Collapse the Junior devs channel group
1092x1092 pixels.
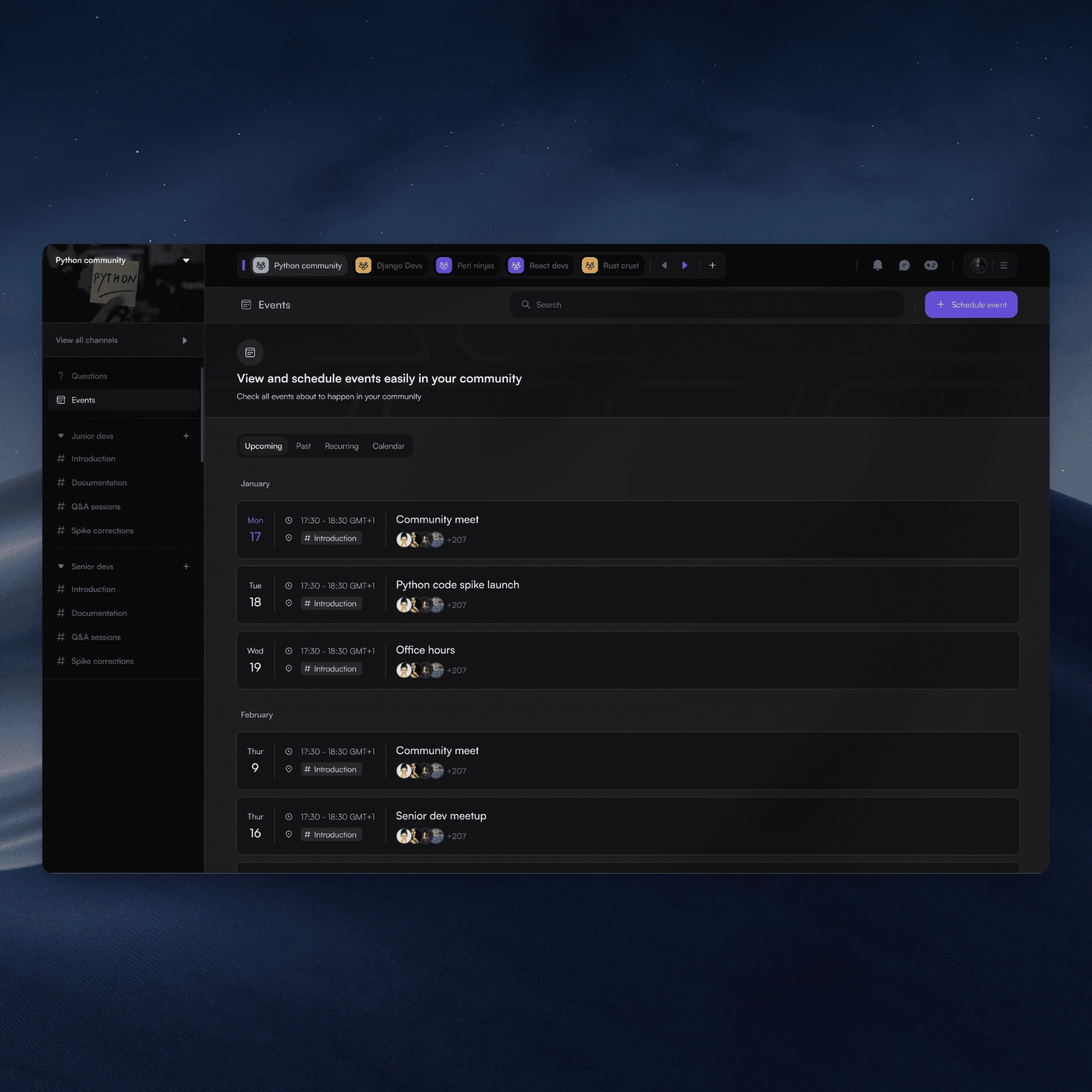click(x=61, y=436)
